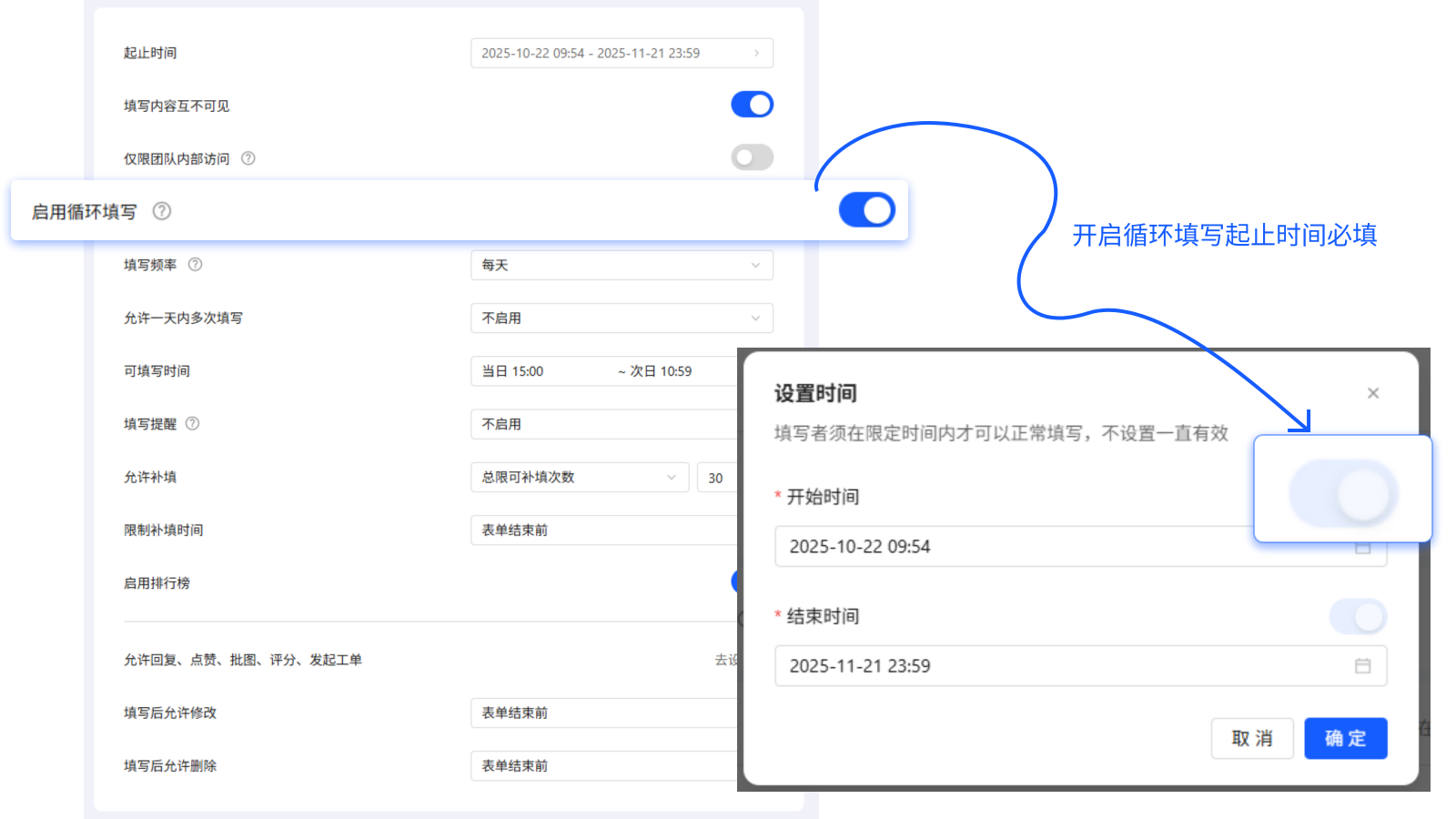Open calendar picker for 结束时间
The image size is (1456, 819).
(1362, 665)
